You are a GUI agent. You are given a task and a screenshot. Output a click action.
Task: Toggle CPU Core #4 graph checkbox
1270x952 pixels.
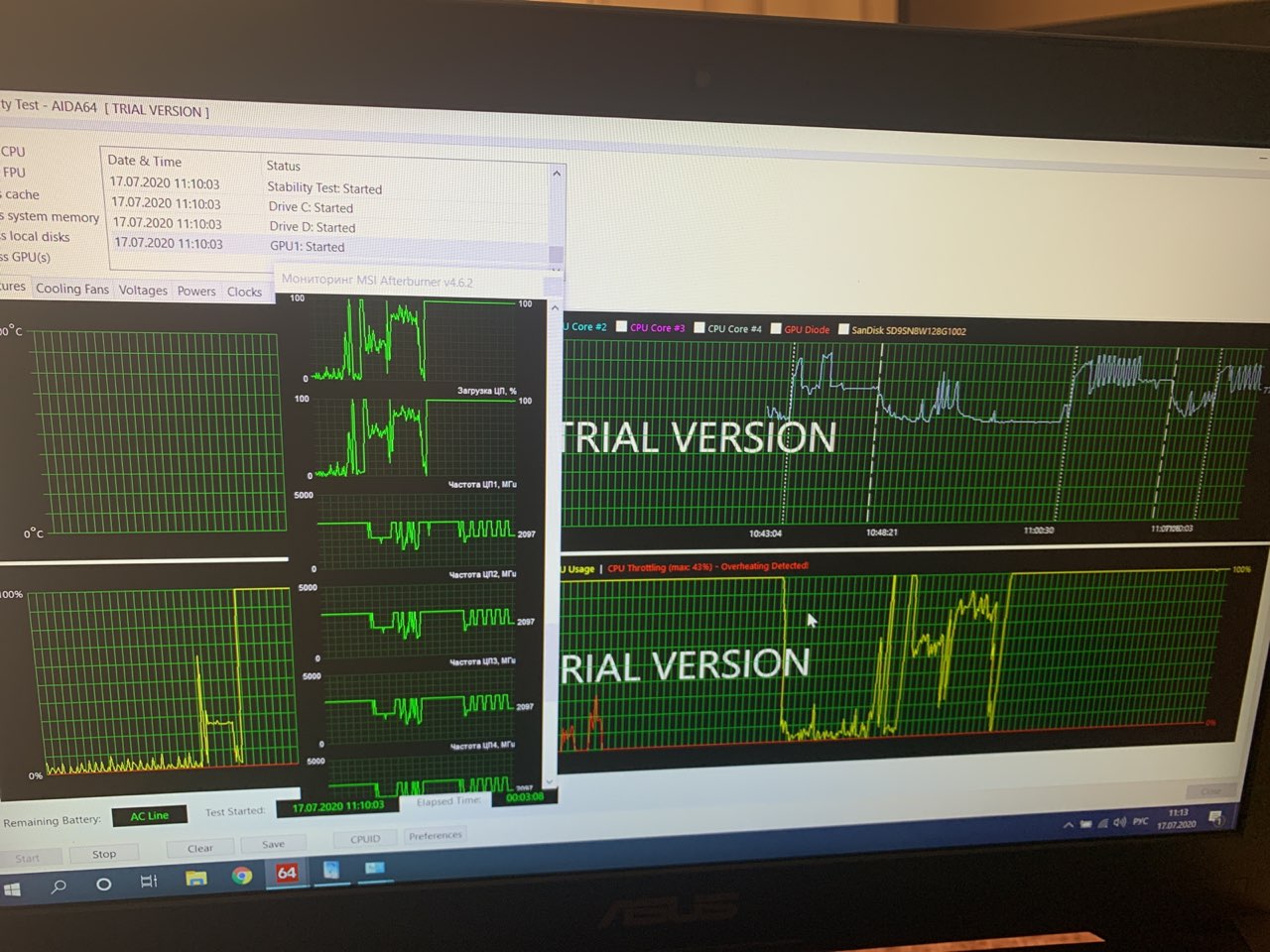tap(699, 327)
